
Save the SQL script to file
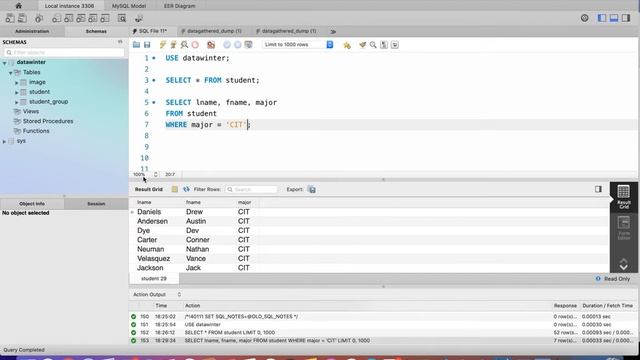point(147,45)
